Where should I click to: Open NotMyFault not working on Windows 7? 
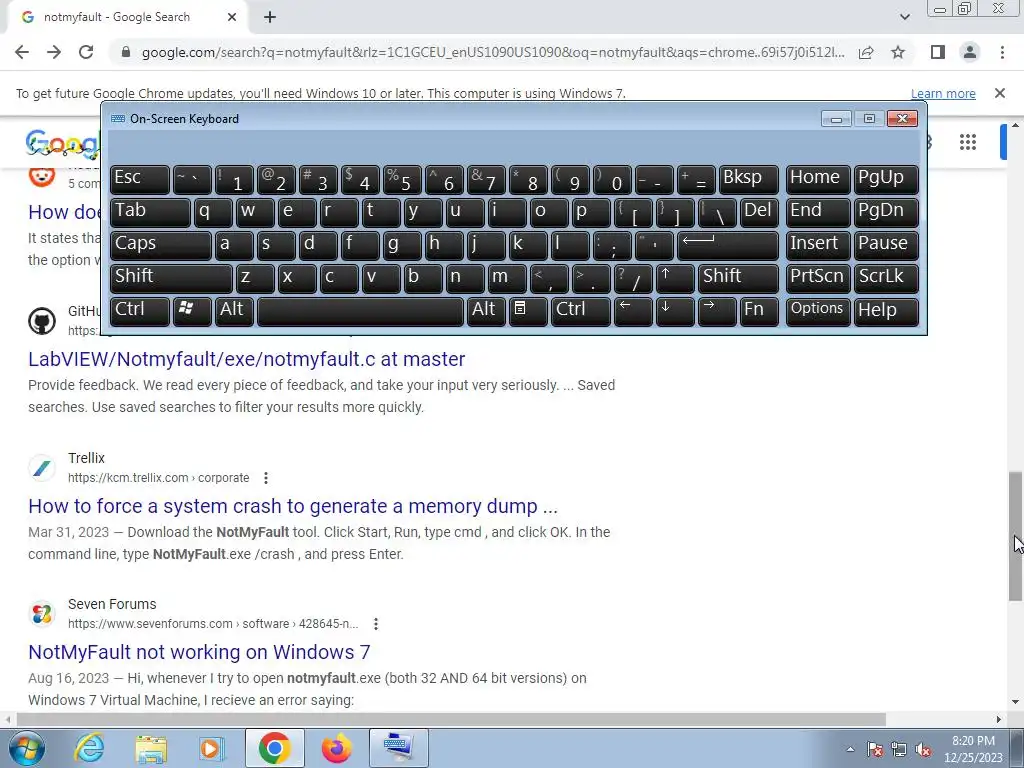click(x=199, y=652)
